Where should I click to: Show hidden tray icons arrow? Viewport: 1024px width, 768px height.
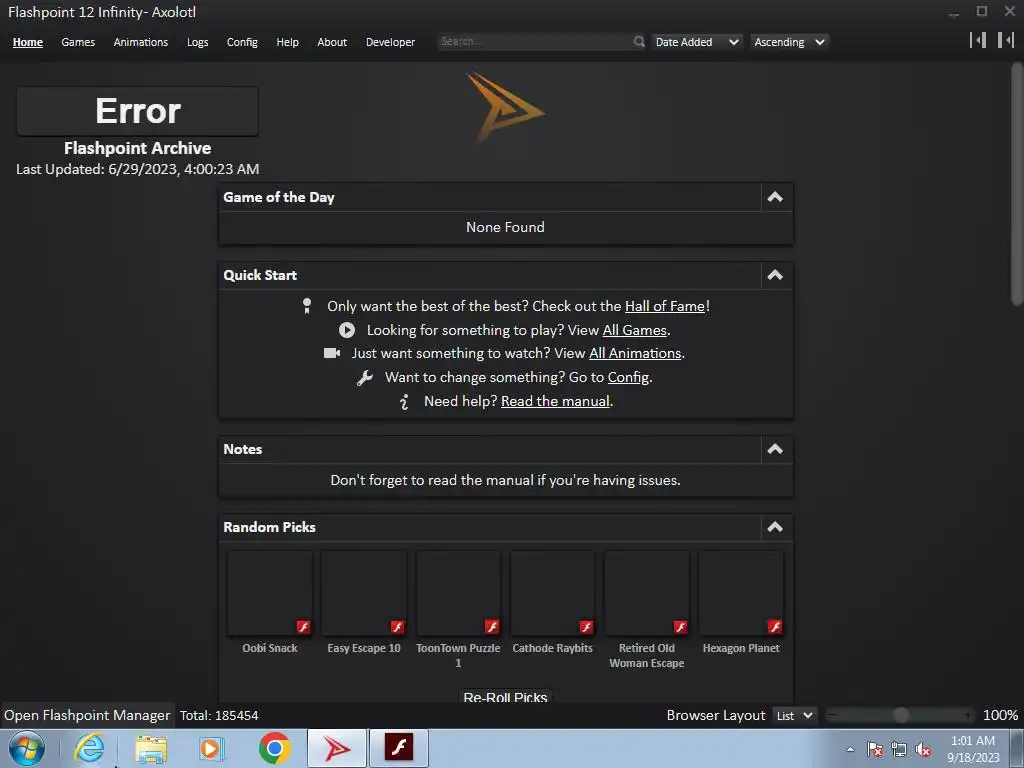pyautogui.click(x=850, y=749)
